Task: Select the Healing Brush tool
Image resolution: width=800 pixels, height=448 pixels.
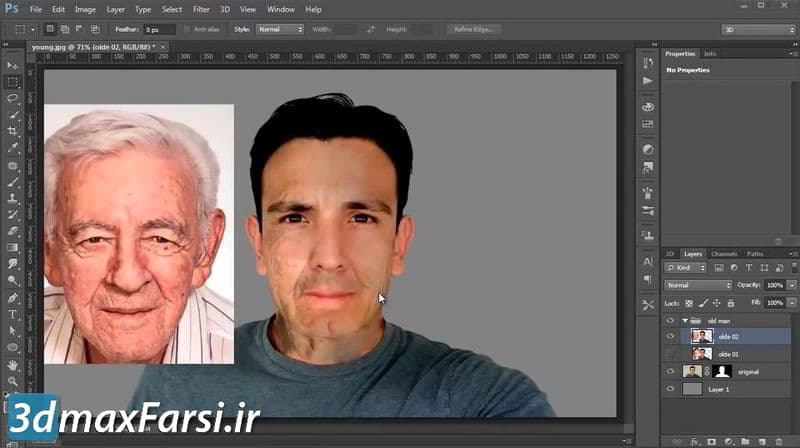Action: [13, 165]
